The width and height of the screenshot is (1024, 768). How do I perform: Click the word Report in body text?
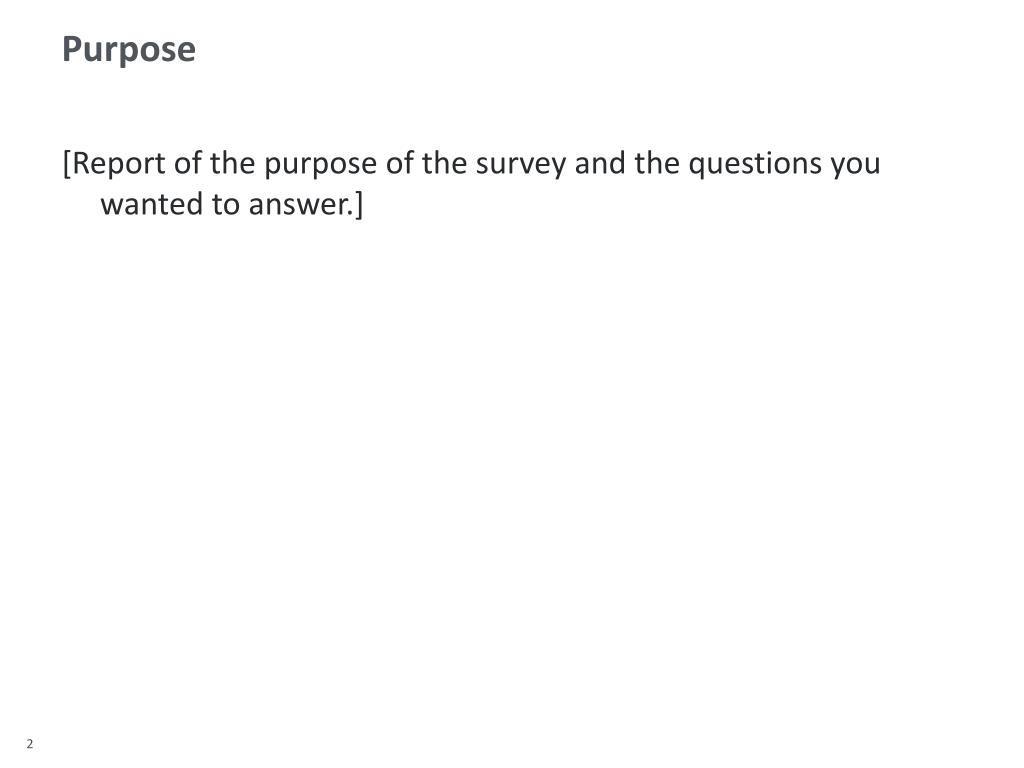click(119, 164)
